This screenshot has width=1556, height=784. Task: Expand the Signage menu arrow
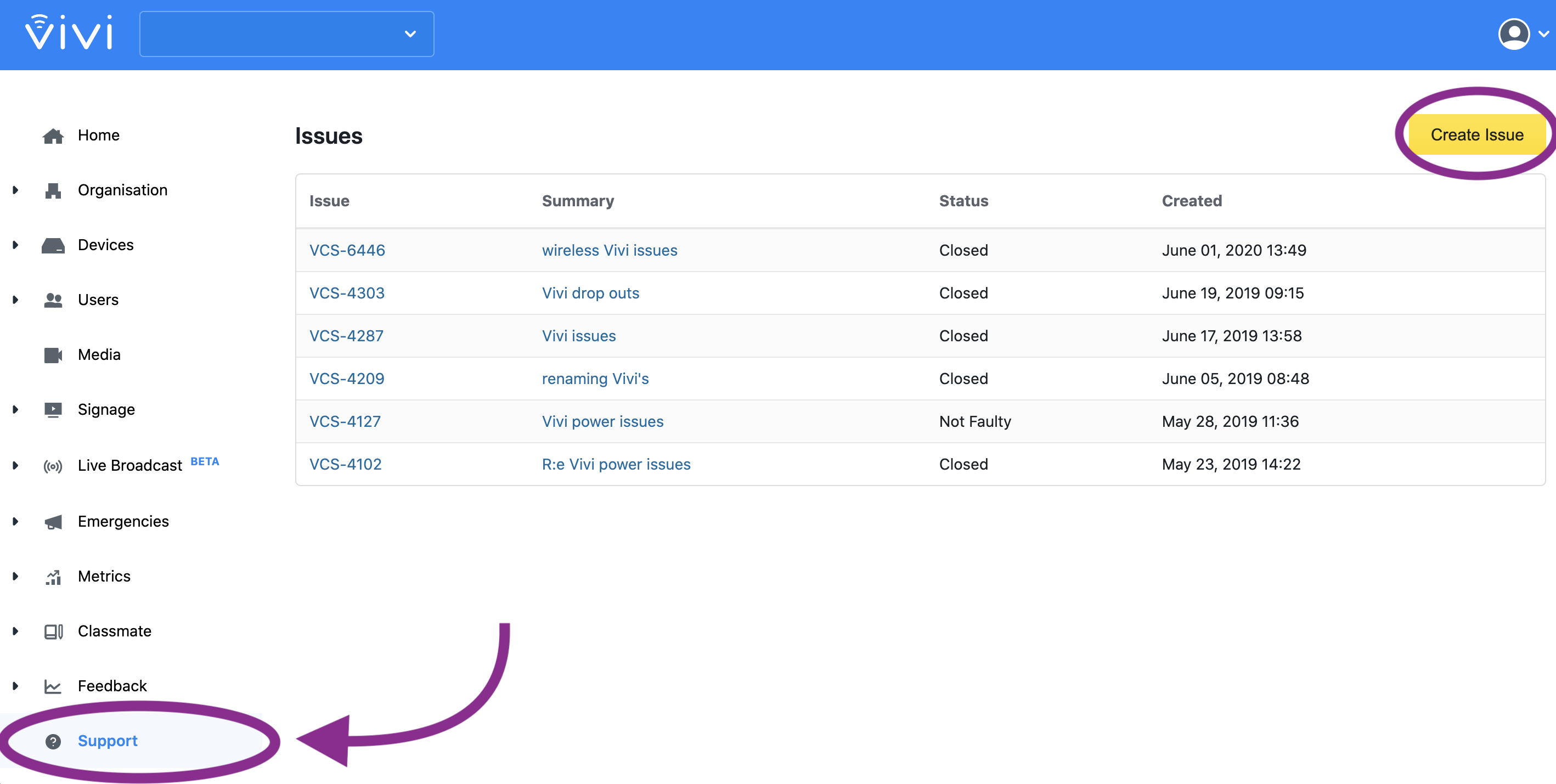pos(16,410)
